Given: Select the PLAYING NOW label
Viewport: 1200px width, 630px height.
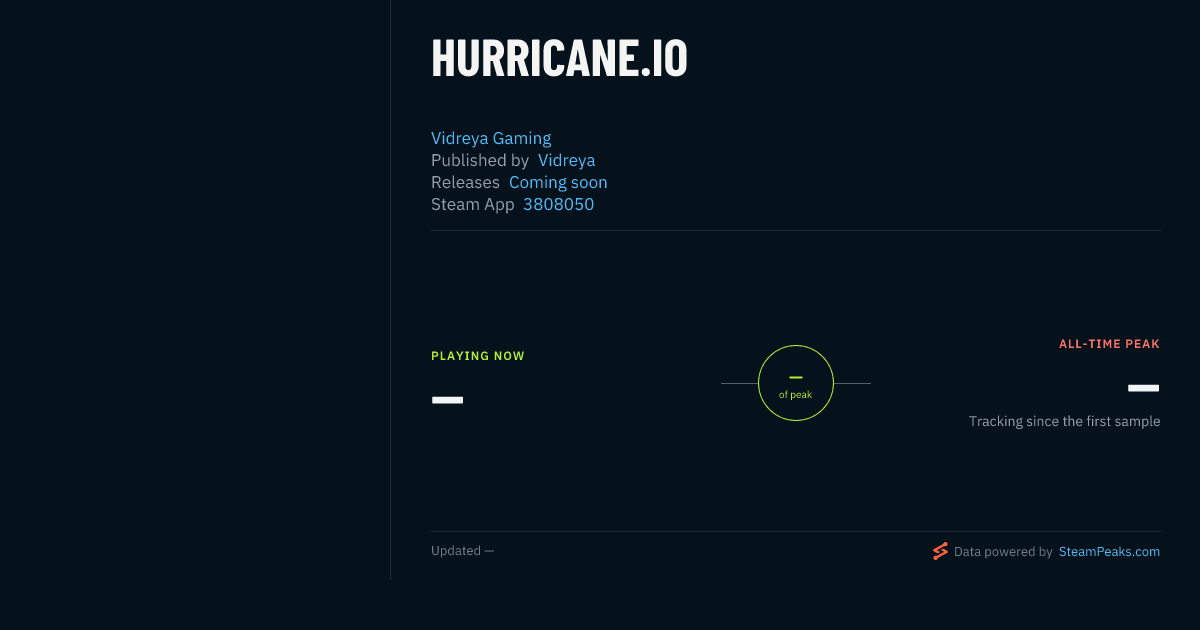Looking at the screenshot, I should coord(478,356).
